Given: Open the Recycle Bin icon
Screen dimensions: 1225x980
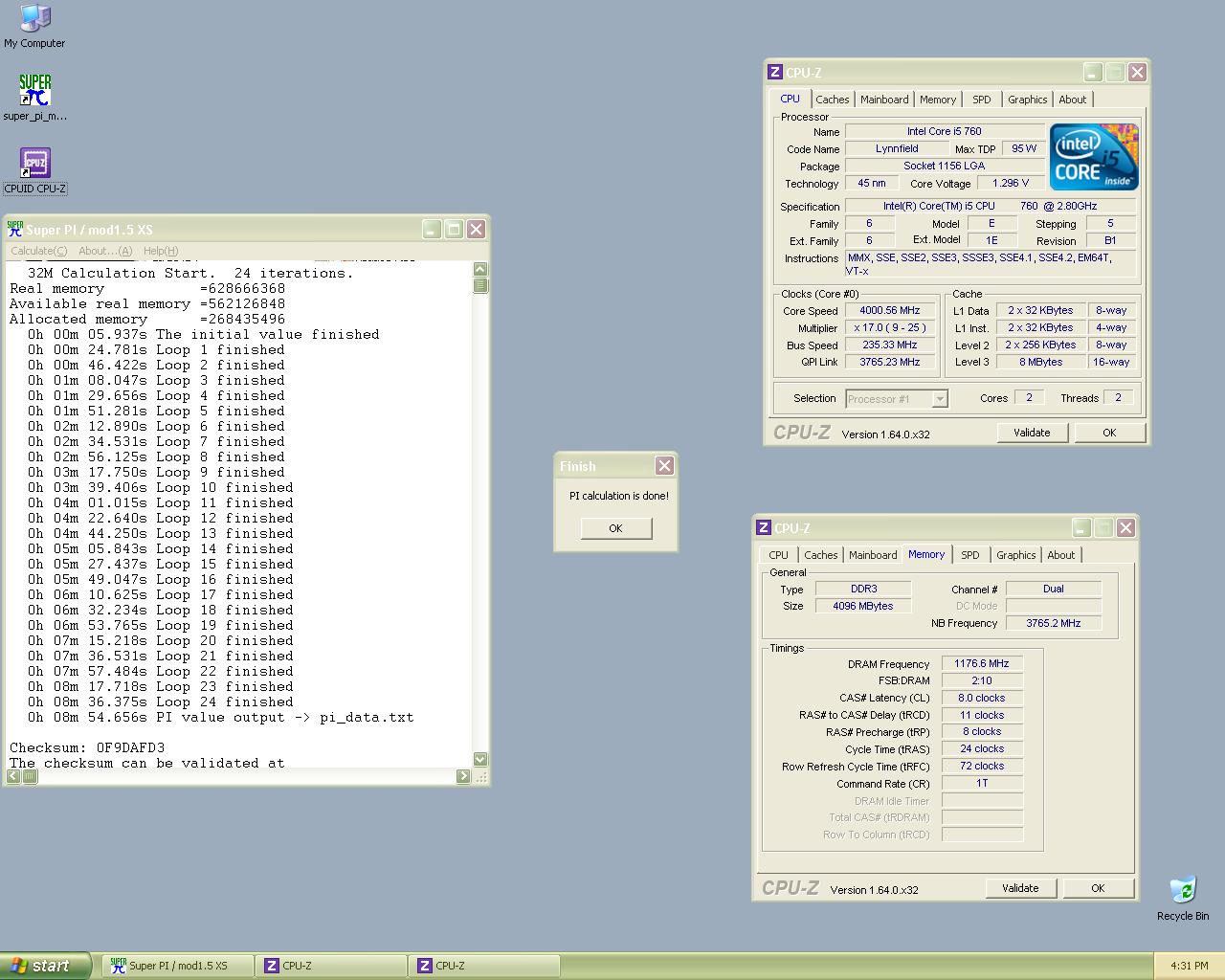Looking at the screenshot, I should click(1183, 898).
